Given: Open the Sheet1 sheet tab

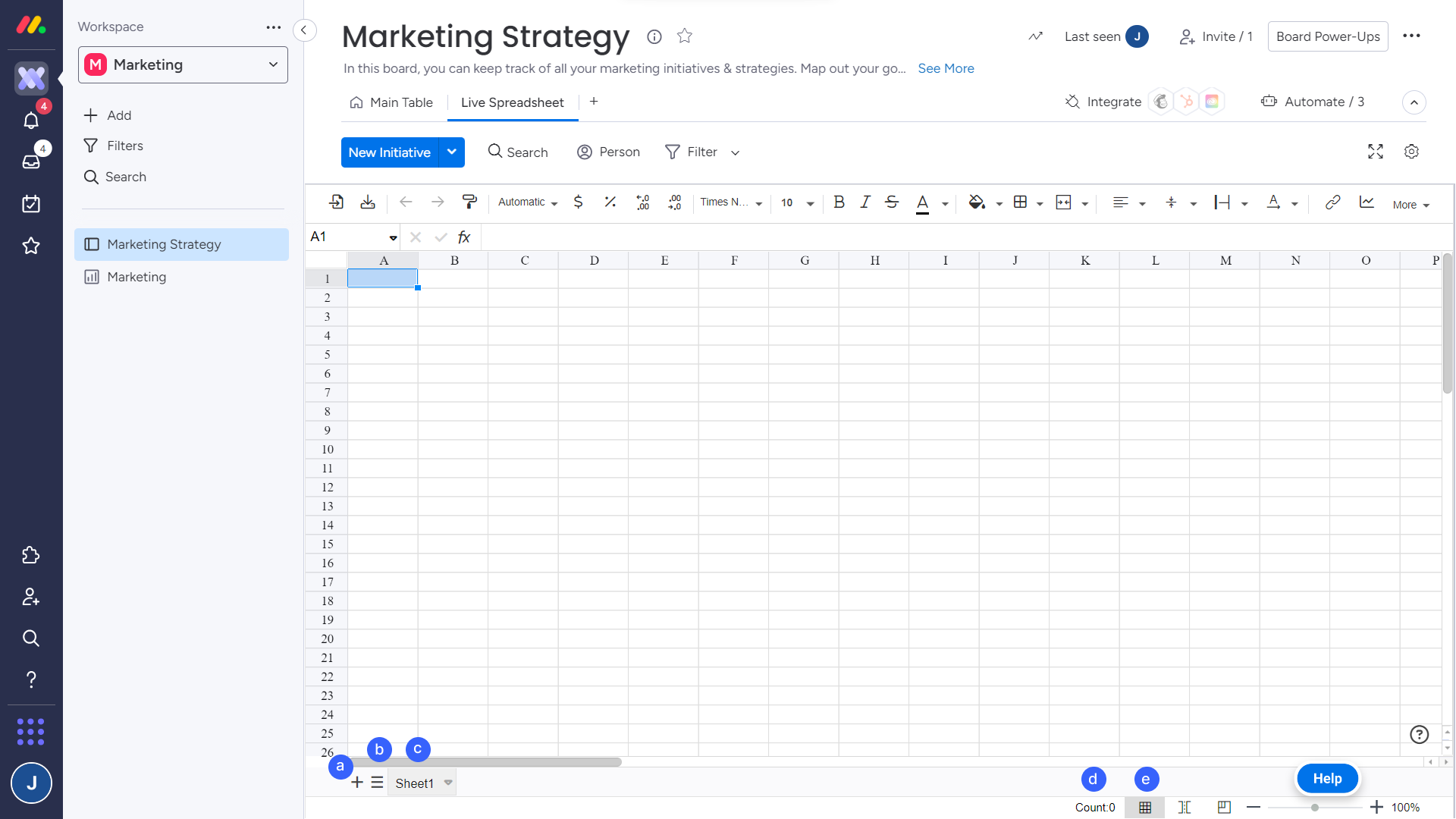Looking at the screenshot, I should (x=414, y=783).
